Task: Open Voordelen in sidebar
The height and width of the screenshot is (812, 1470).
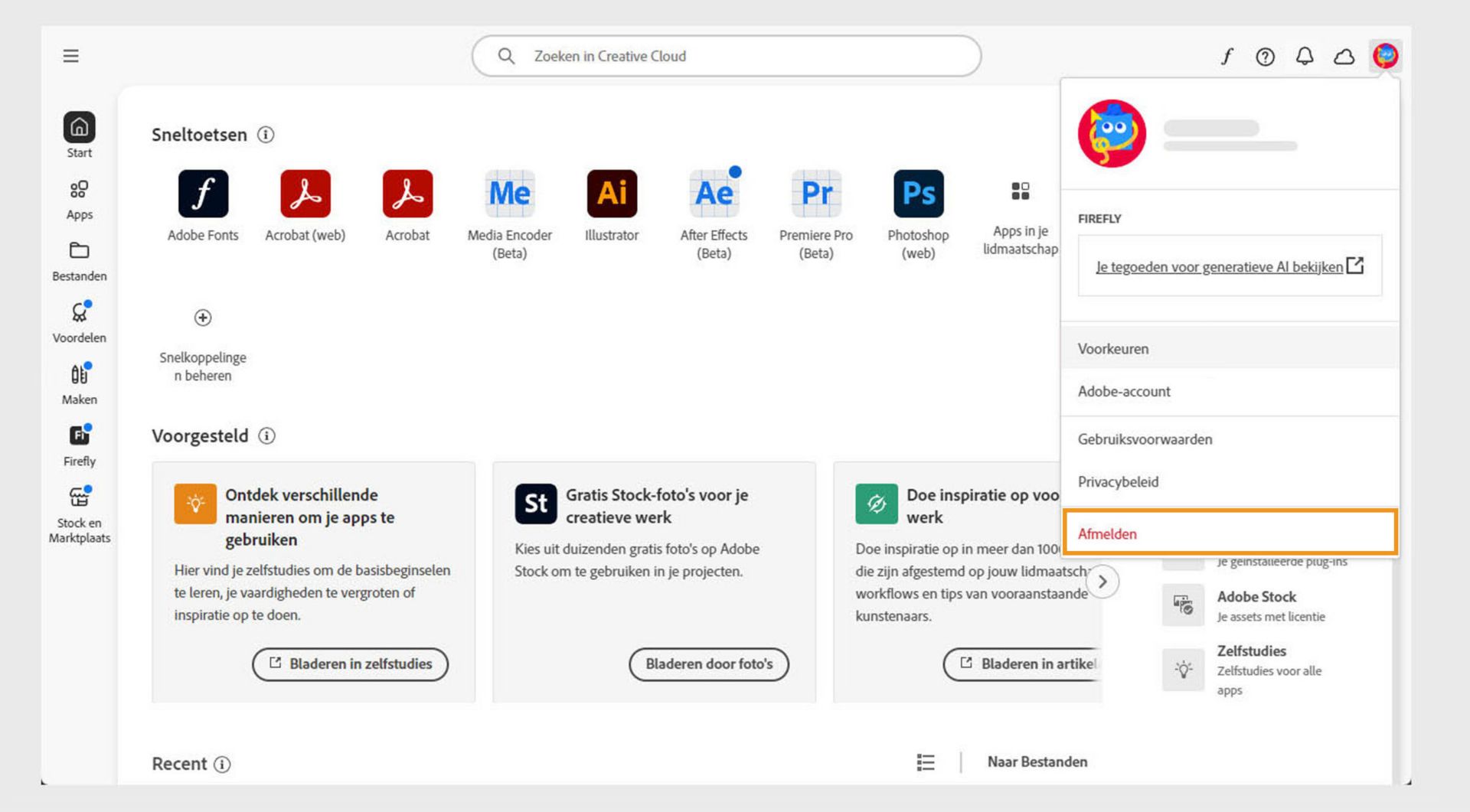Action: [80, 322]
